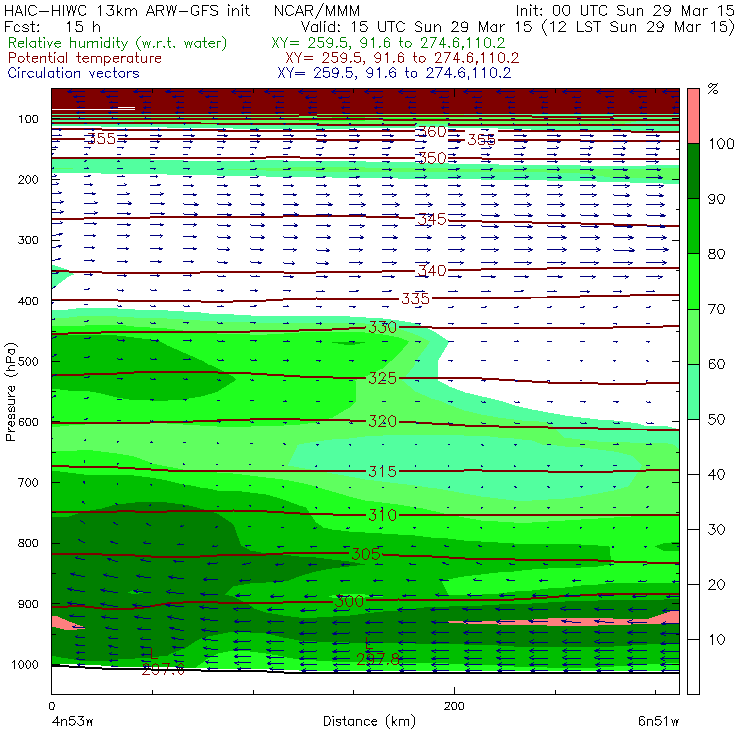
Task: Click the 'Valid: 15 UTC Sun 29 Mar 15' text
Action: point(417,26)
